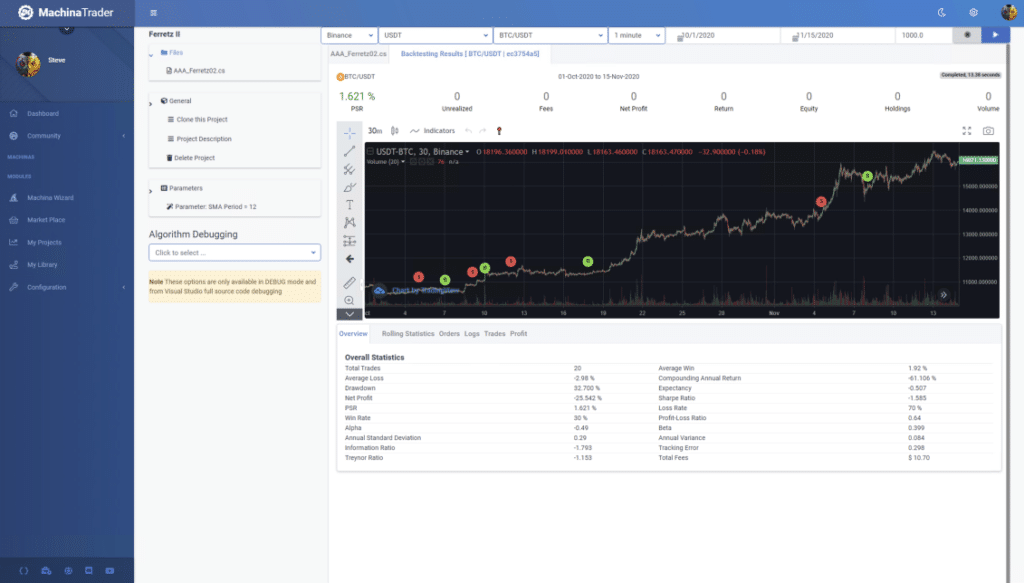The width and height of the screenshot is (1024, 583).
Task: Run the backtest with play button
Action: click(x=995, y=35)
